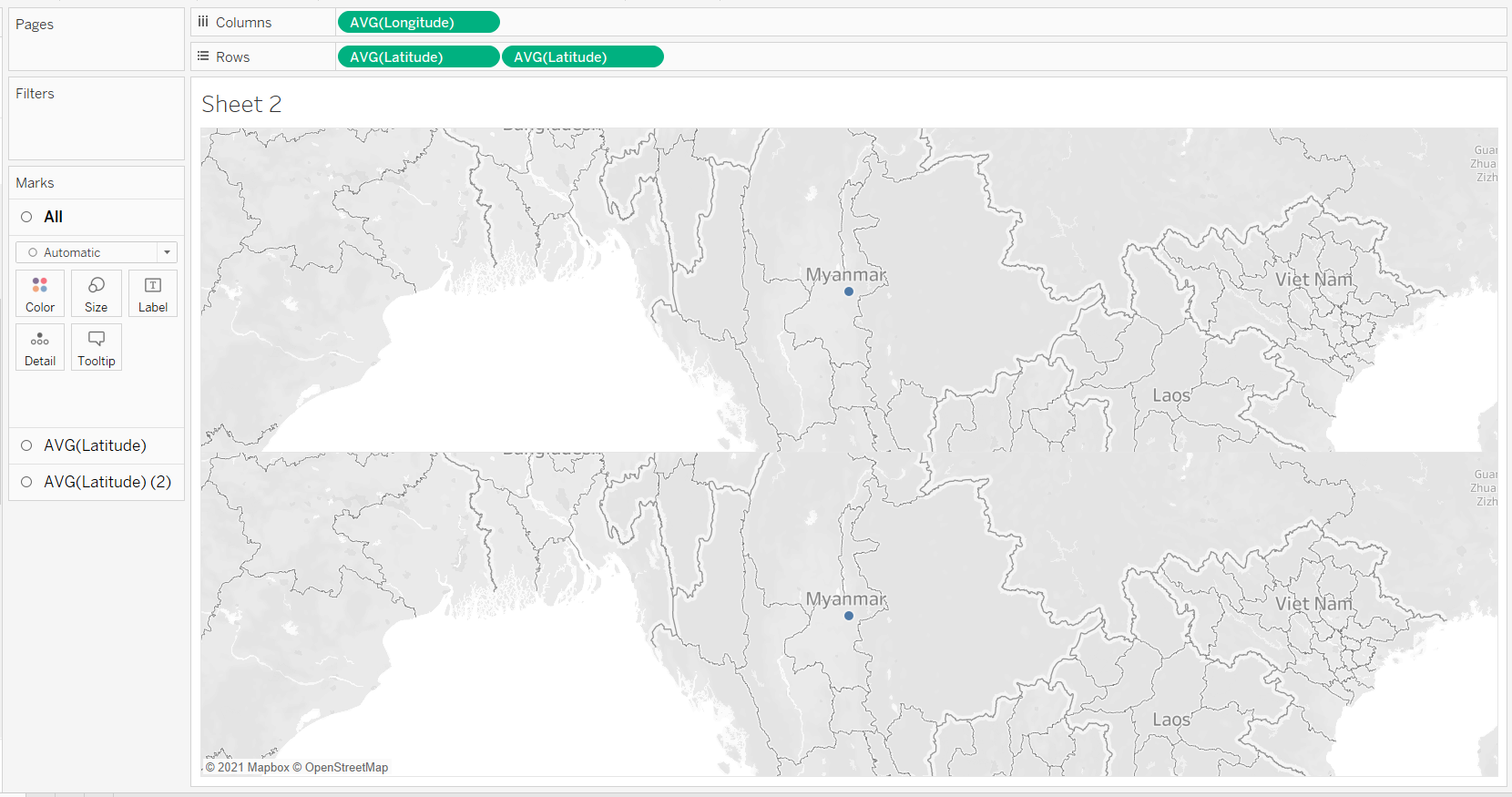
Task: Click the blue mark on top map
Action: (849, 291)
